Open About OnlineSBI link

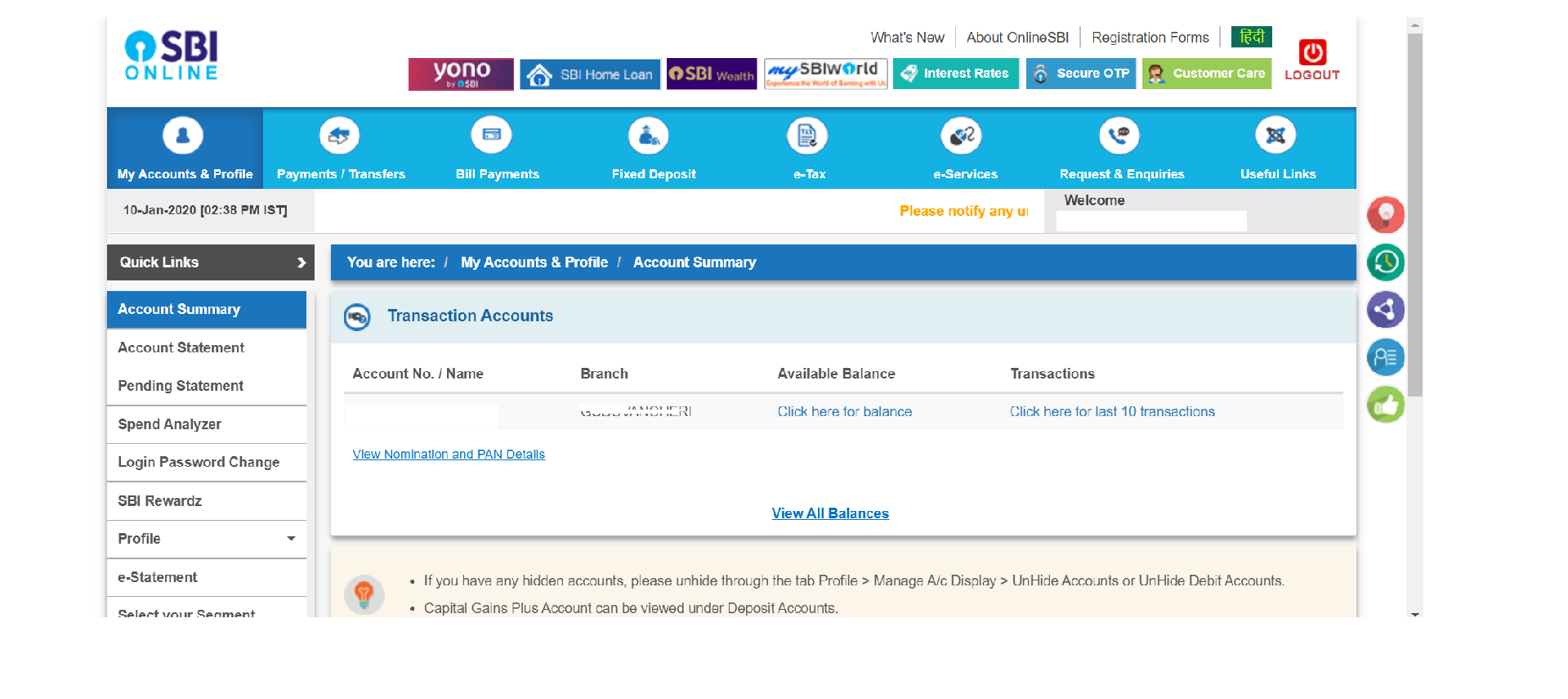pos(1017,38)
